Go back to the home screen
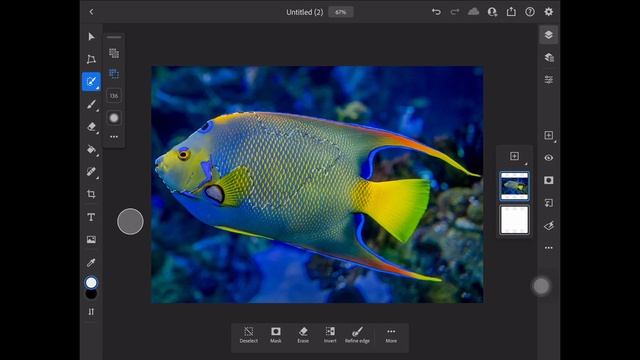 [91, 12]
